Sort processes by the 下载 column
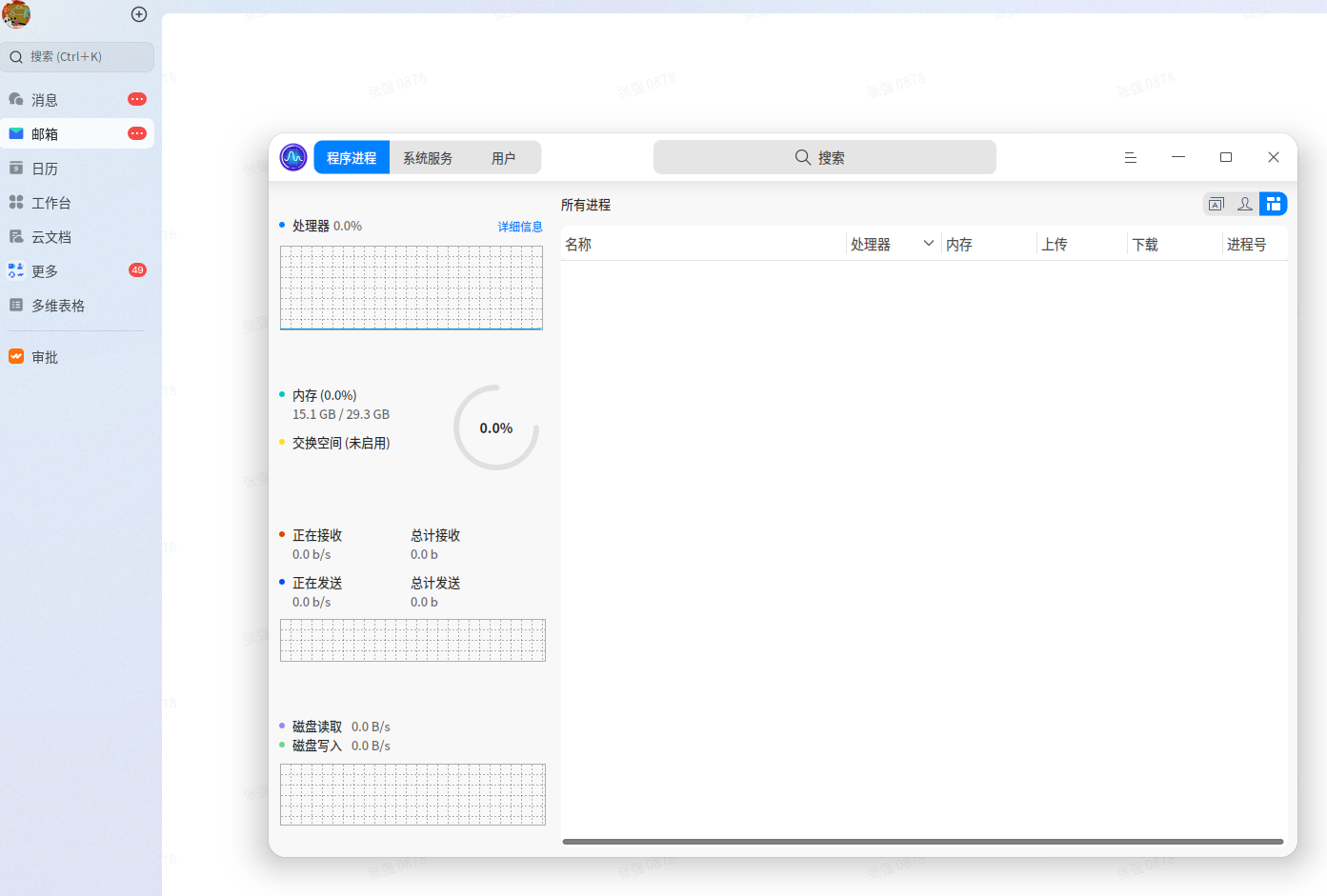The height and width of the screenshot is (896, 1327). 1176,245
